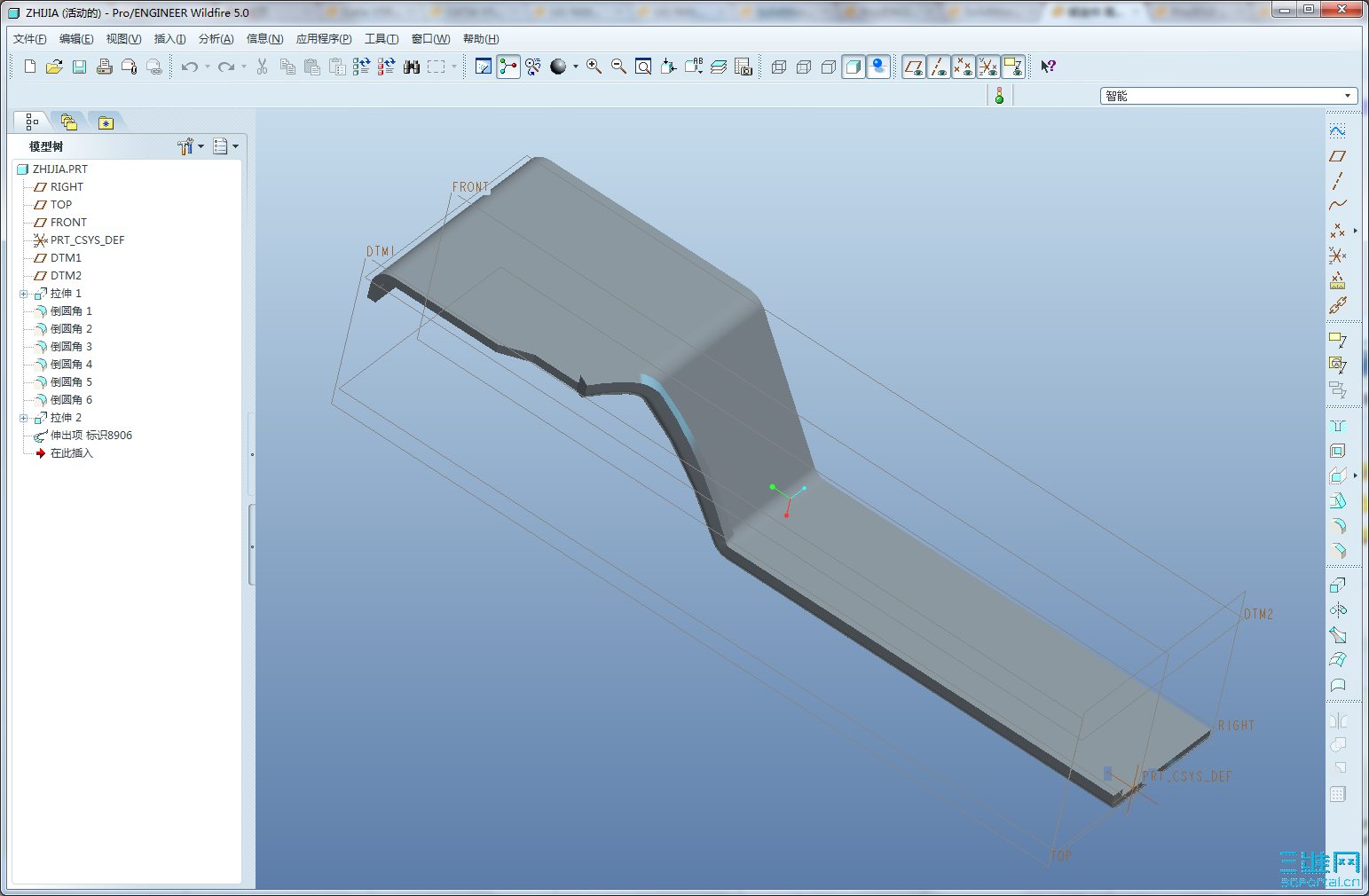Print the model with the printer icon
This screenshot has width=1369, height=896.
click(x=104, y=67)
